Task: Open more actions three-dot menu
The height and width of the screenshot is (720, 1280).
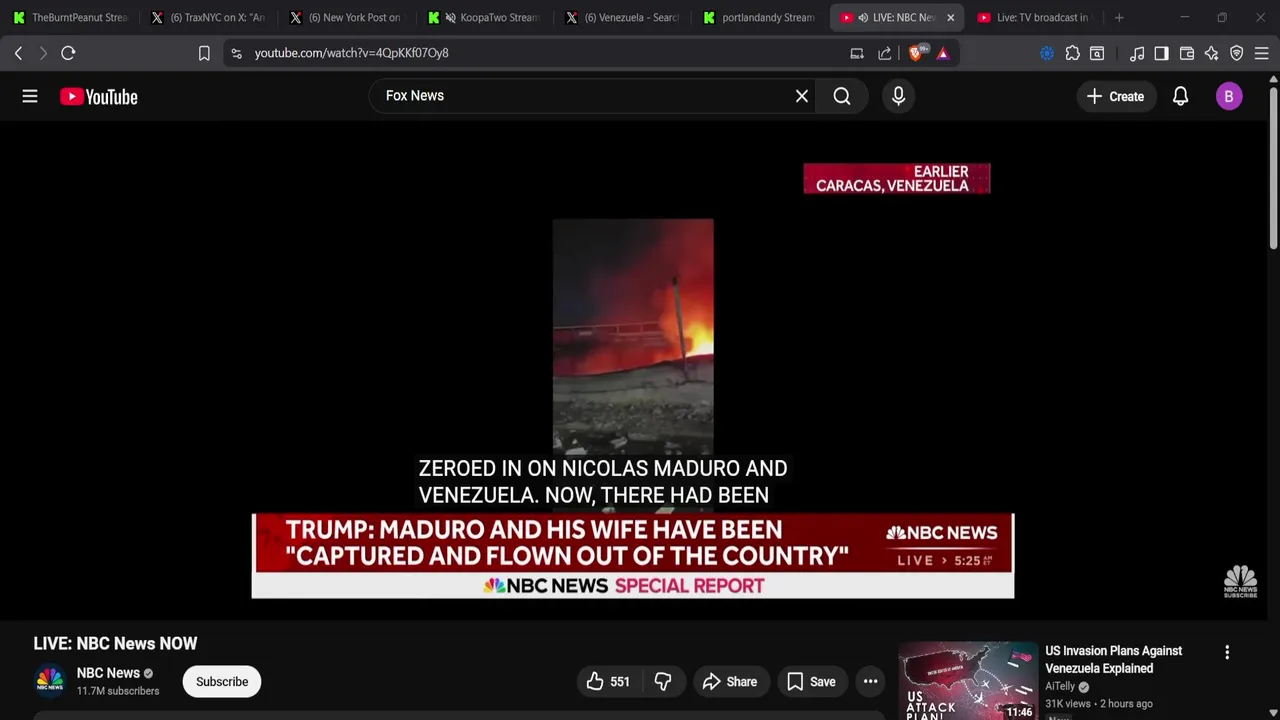Action: pyautogui.click(x=871, y=681)
